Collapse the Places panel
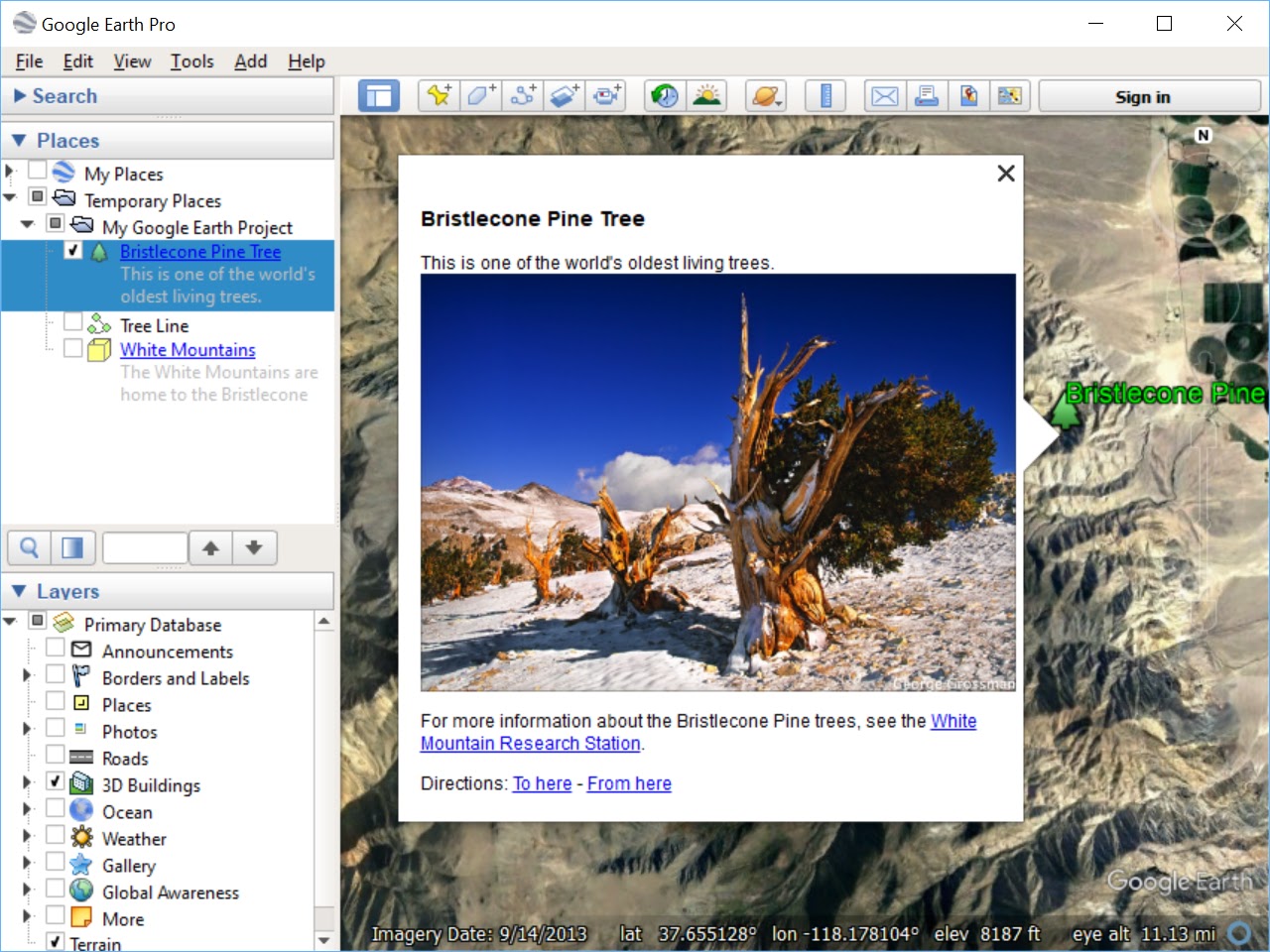The image size is (1270, 952). (19, 141)
